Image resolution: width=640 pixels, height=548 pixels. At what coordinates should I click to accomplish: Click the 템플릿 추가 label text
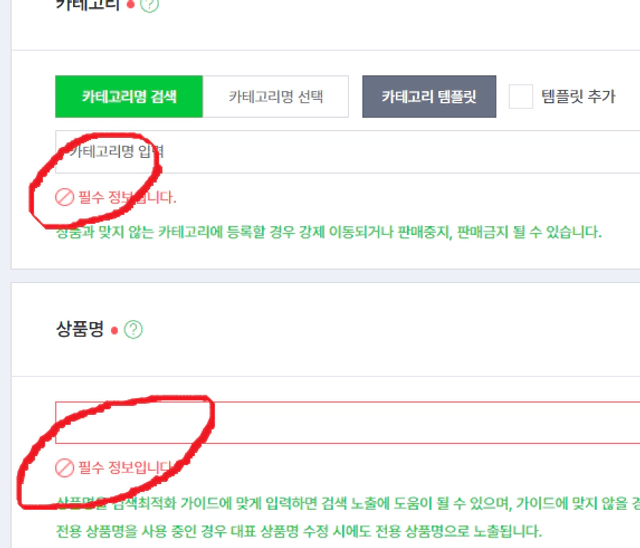pos(578,97)
